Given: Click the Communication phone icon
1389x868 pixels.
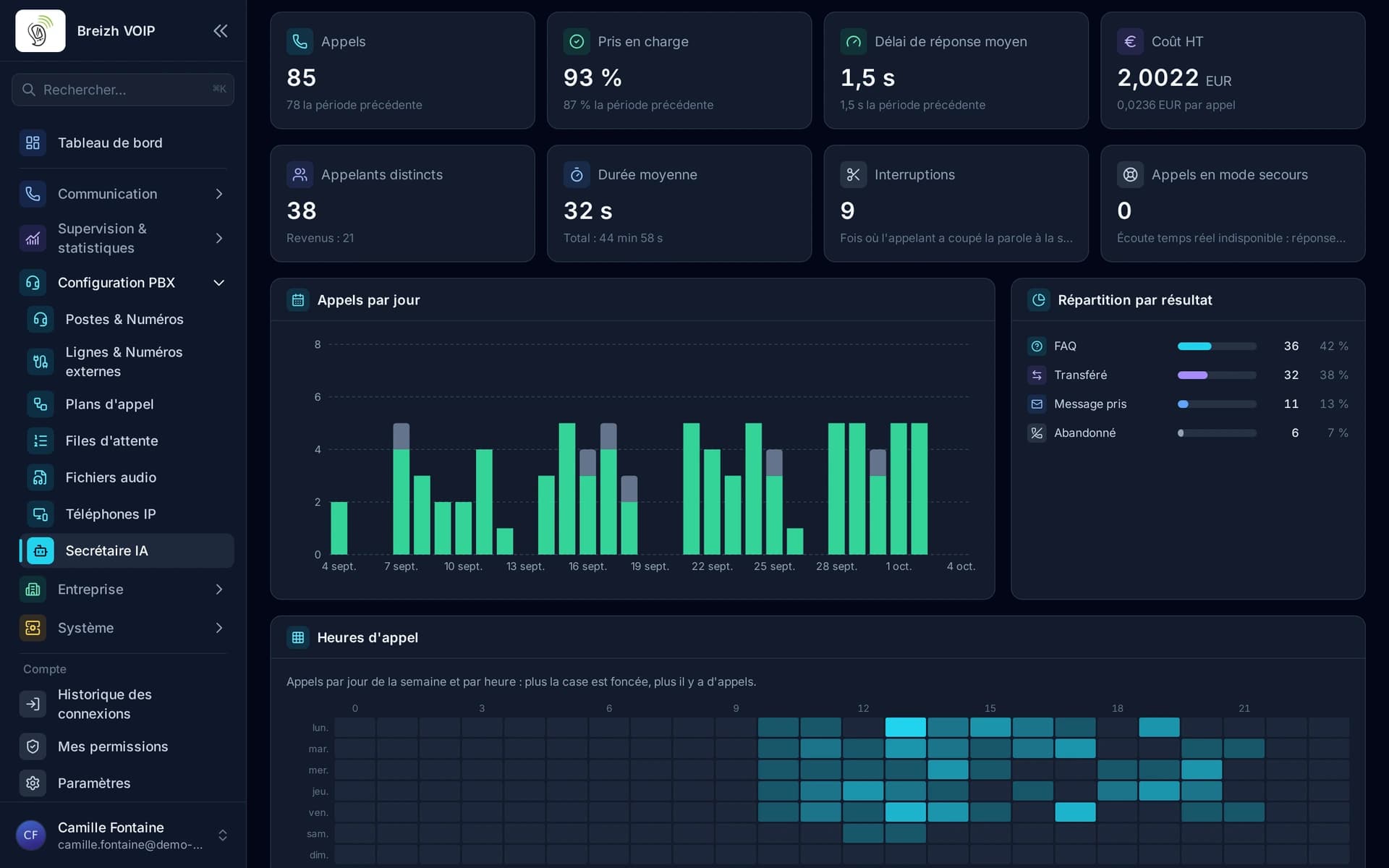Looking at the screenshot, I should pyautogui.click(x=33, y=194).
